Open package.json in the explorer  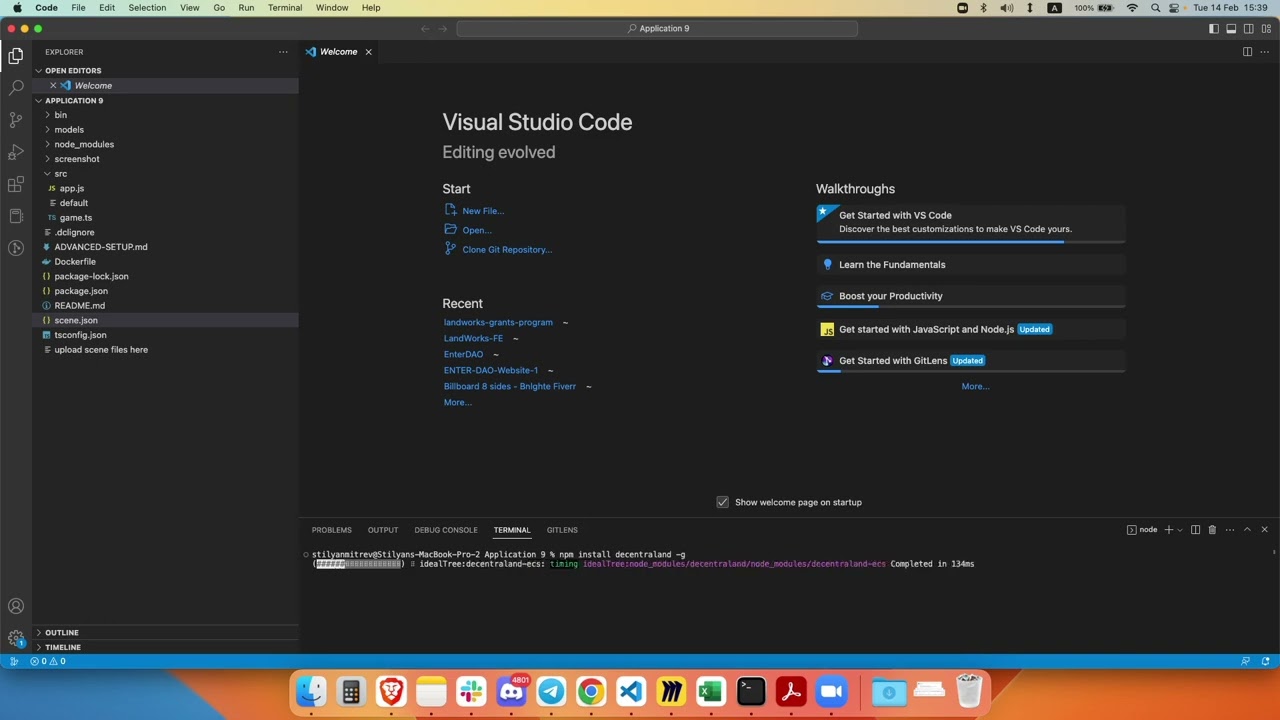81,291
